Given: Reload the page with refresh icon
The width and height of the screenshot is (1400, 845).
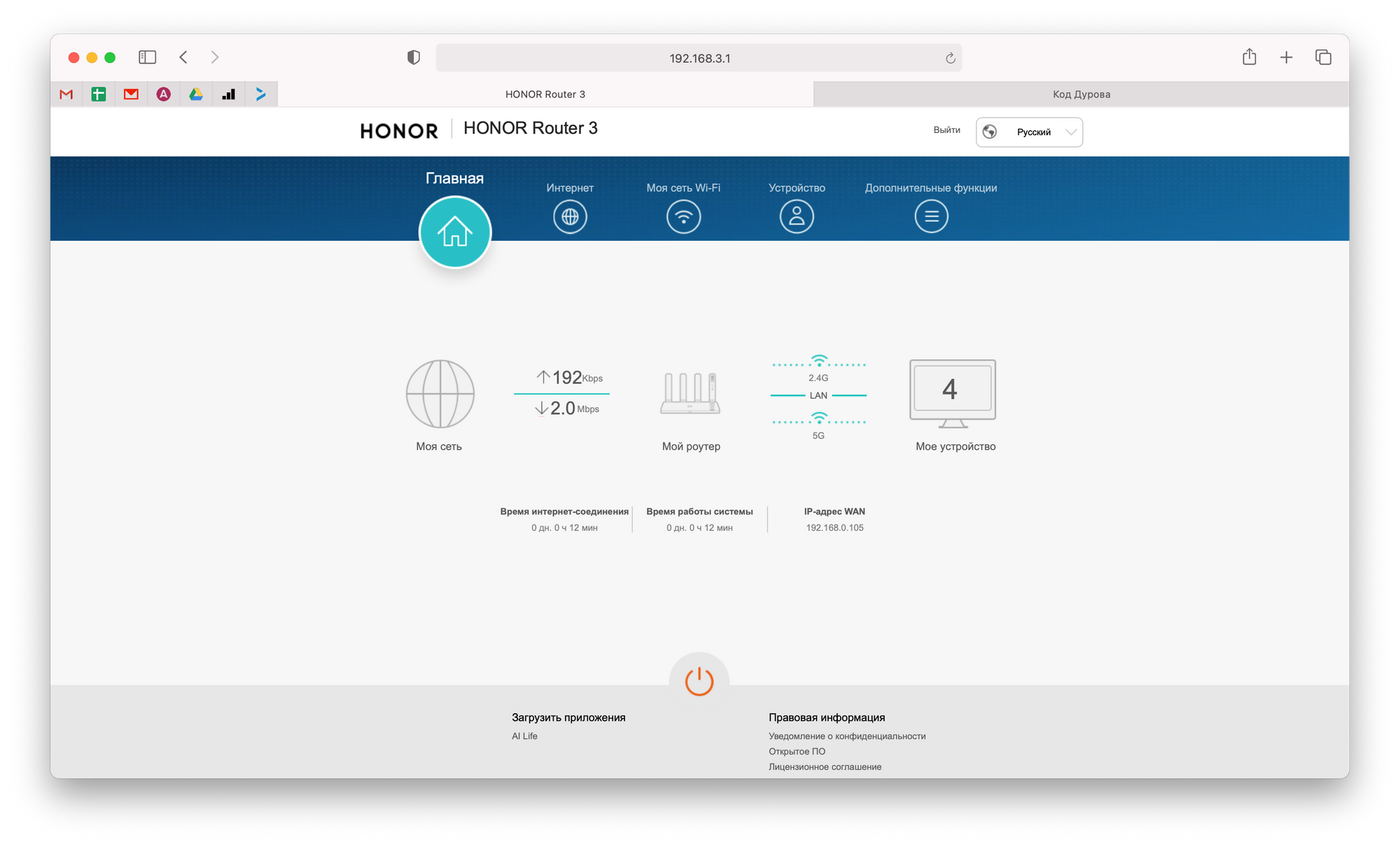Looking at the screenshot, I should [x=950, y=58].
